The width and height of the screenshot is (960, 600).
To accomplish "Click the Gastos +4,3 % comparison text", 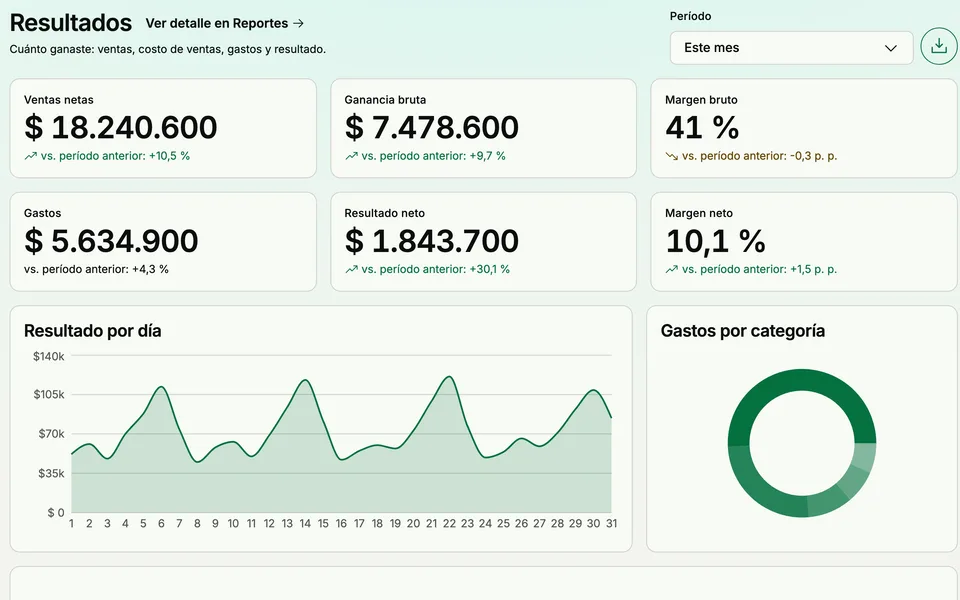I will 96,269.
